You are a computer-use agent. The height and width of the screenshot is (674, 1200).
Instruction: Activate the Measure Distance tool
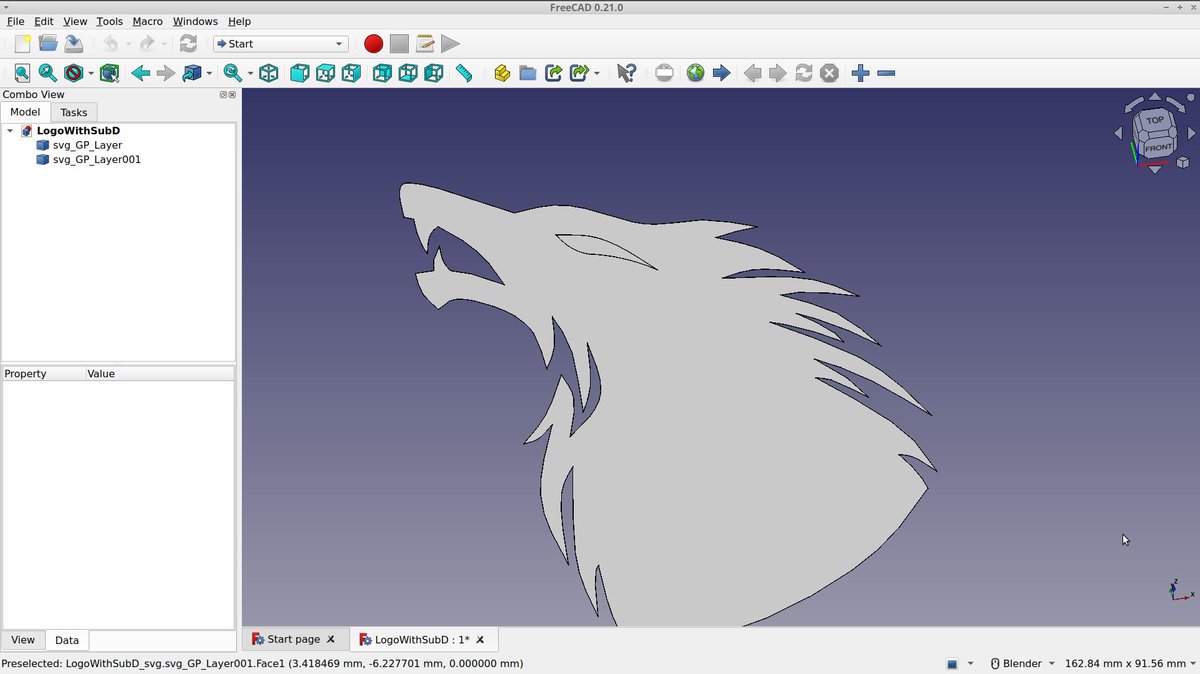pyautogui.click(x=464, y=72)
